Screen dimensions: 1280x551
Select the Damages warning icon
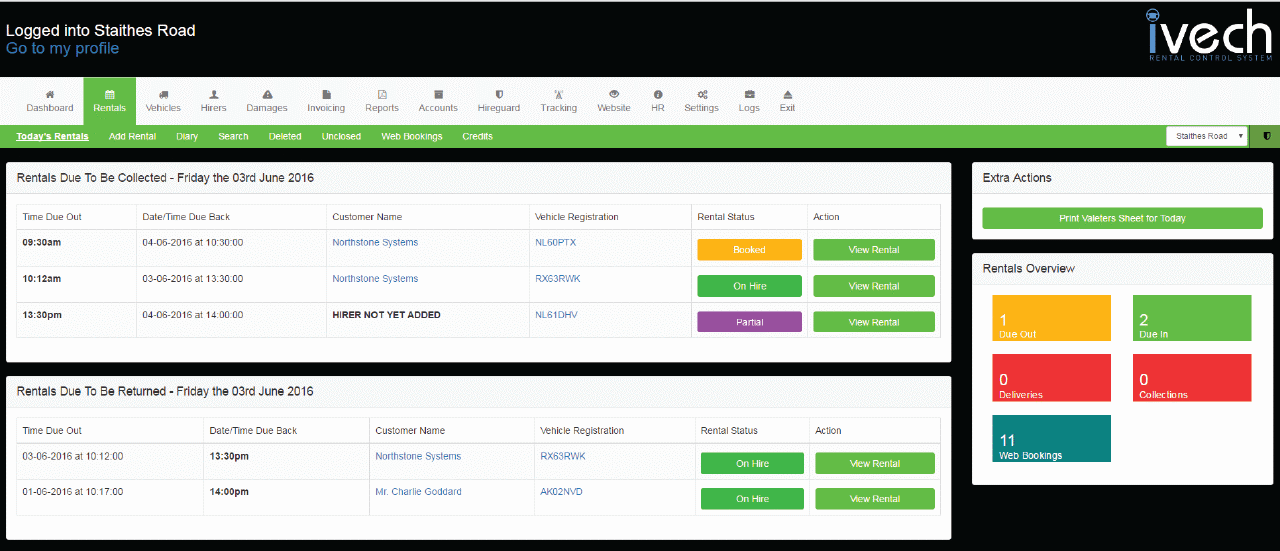[267, 94]
